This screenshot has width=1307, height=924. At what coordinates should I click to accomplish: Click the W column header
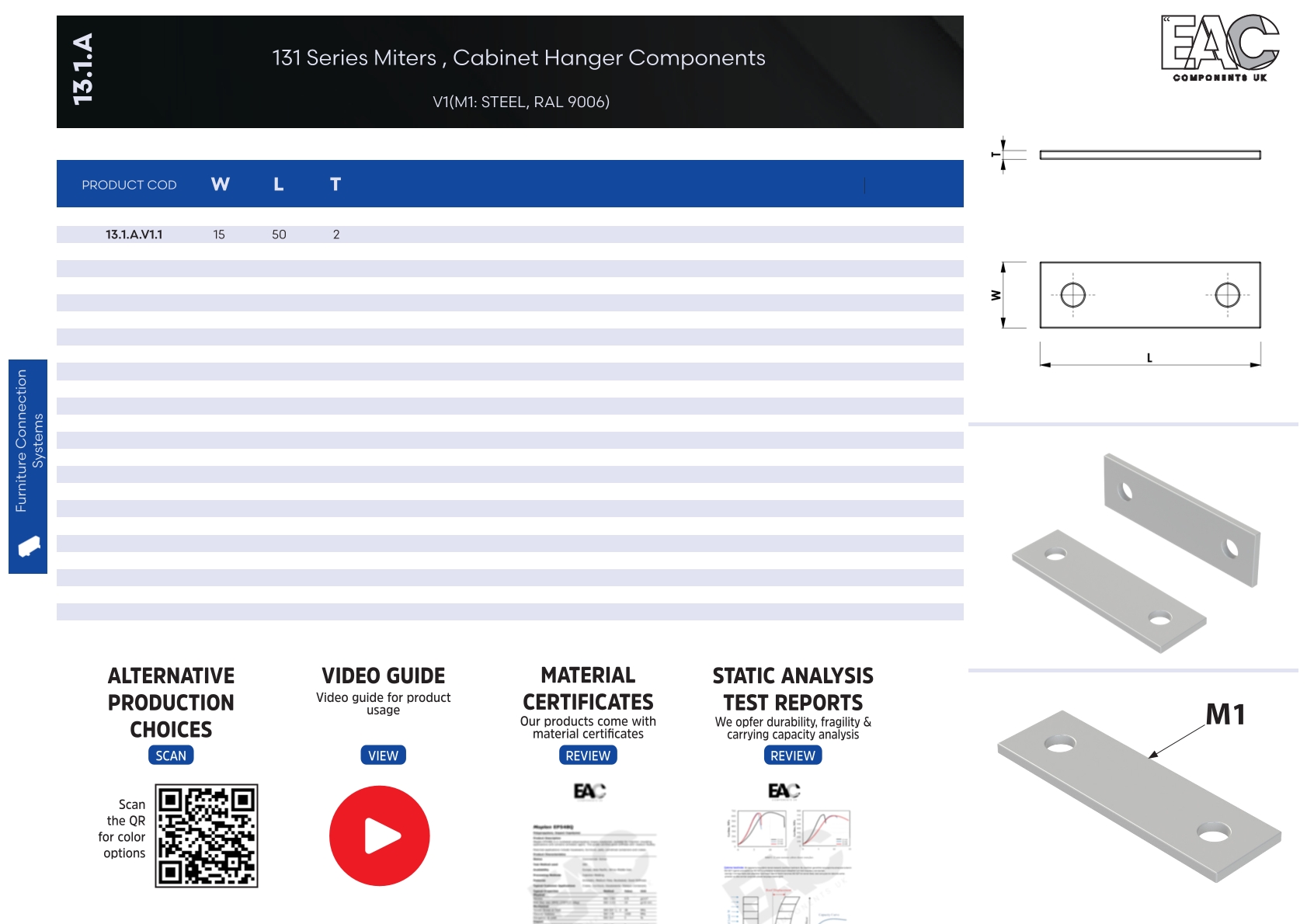(220, 185)
